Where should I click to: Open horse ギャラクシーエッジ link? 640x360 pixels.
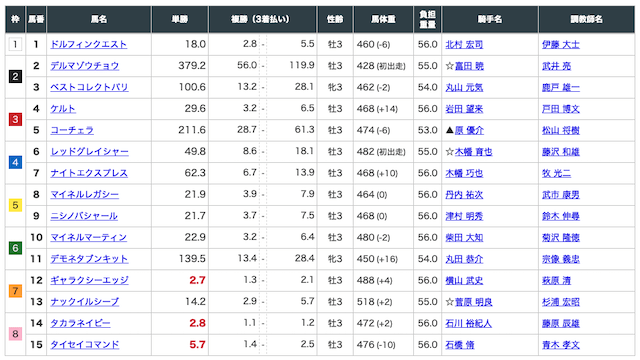(x=89, y=280)
